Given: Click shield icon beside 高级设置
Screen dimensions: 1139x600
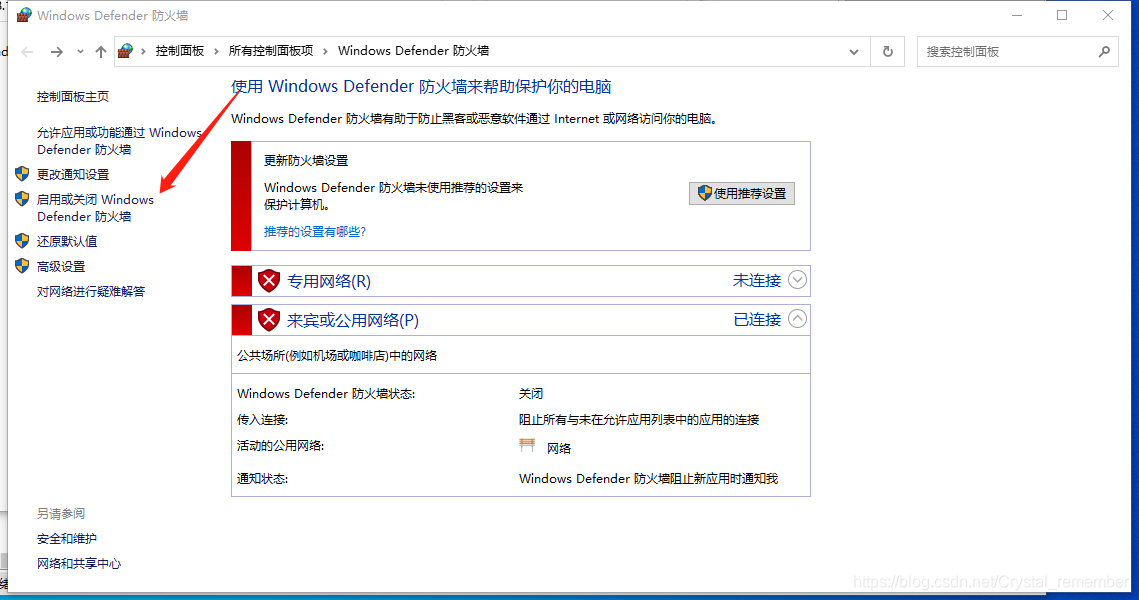Looking at the screenshot, I should click(x=22, y=266).
